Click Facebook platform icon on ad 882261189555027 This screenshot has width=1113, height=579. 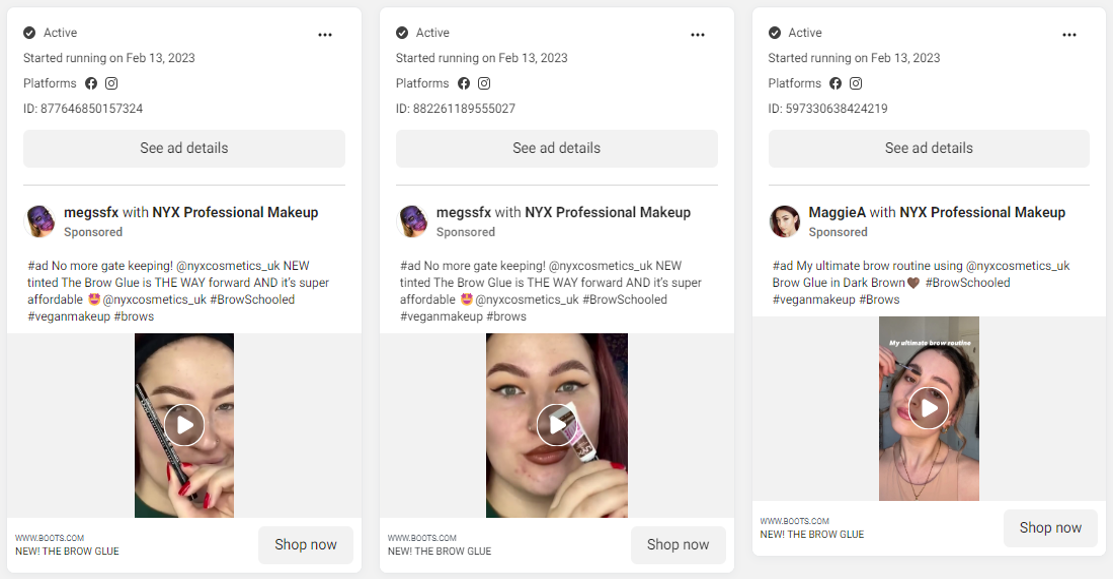pyautogui.click(x=464, y=83)
